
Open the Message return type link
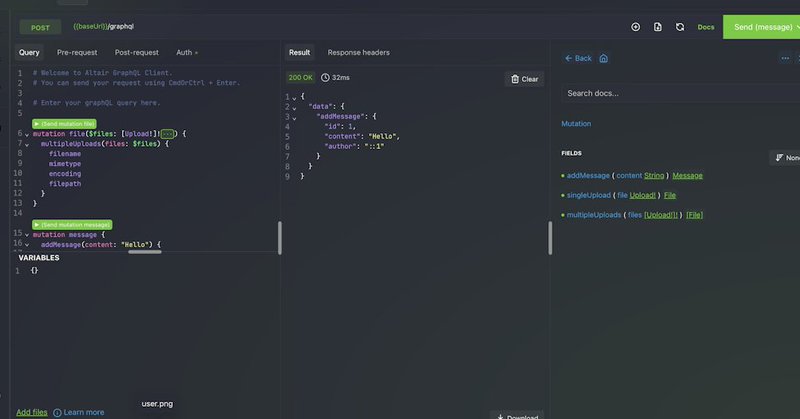[x=687, y=176]
